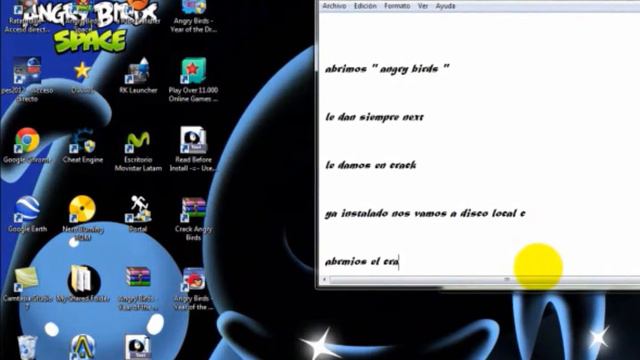640x360 pixels.
Task: Place cursor in line 'abrimos " angry birds "'
Action: pyautogui.click(x=387, y=69)
